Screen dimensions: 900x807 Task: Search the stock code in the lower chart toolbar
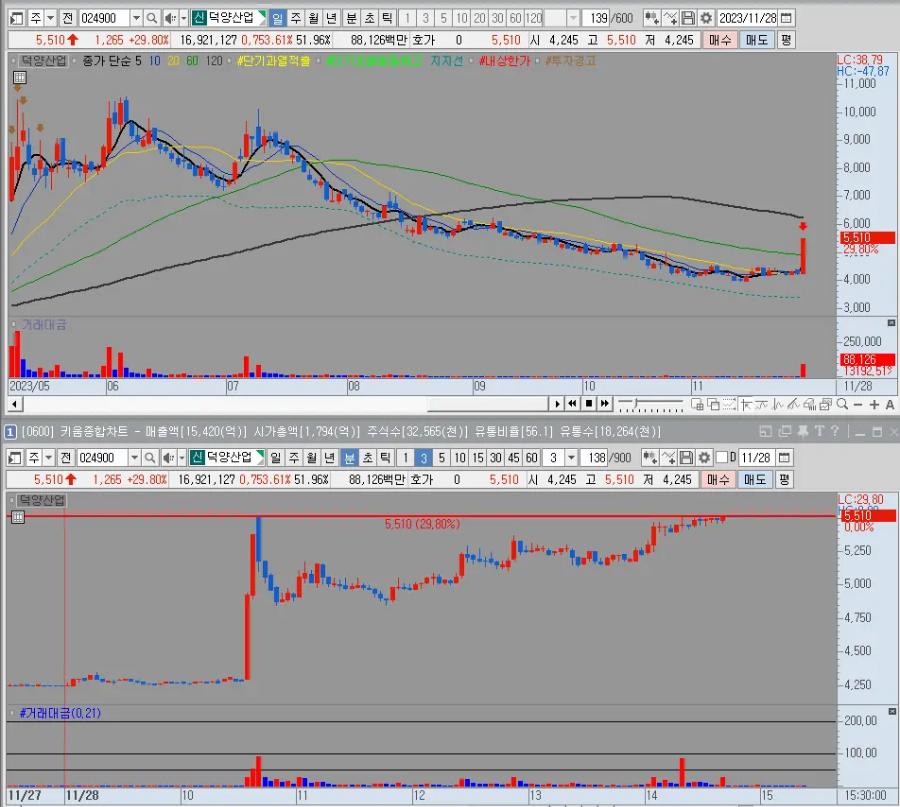tap(150, 457)
